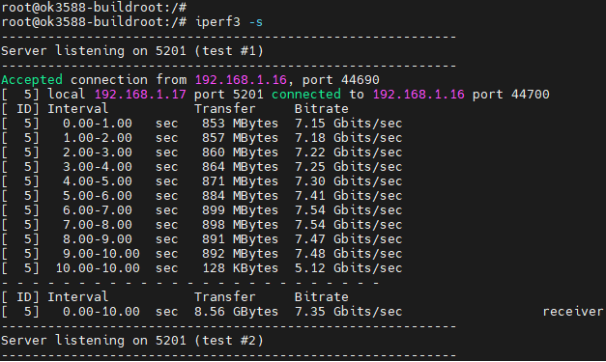Click '128 KBytes' transfer value

(x=240, y=268)
